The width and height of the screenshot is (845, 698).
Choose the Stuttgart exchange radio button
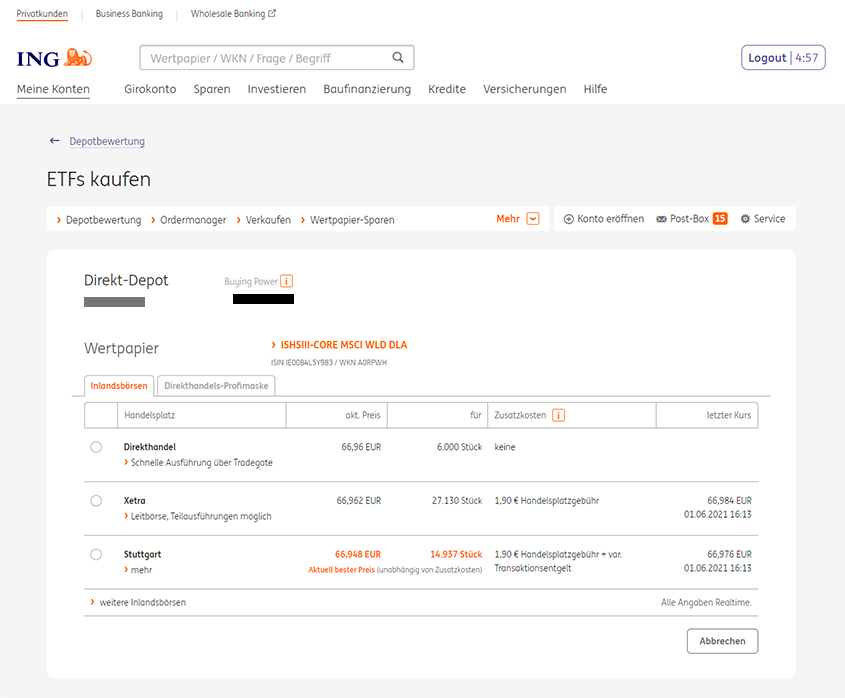click(x=96, y=554)
